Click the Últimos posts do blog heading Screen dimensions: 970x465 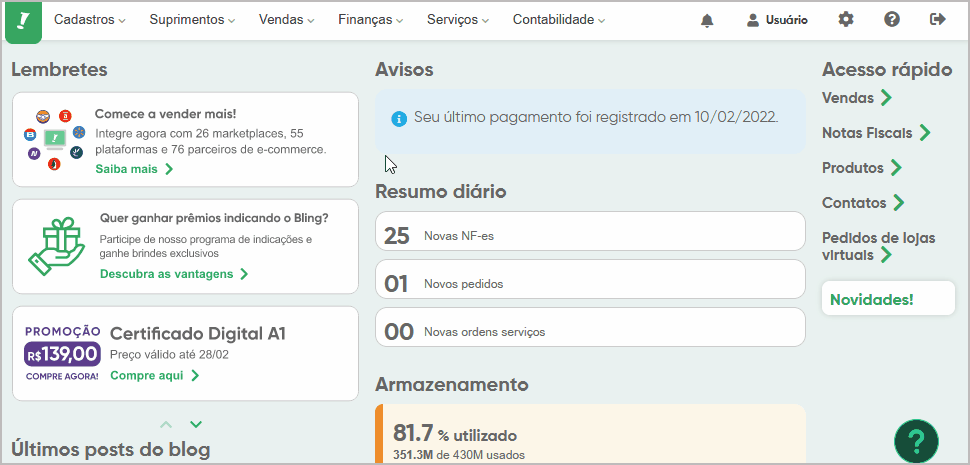click(111, 450)
